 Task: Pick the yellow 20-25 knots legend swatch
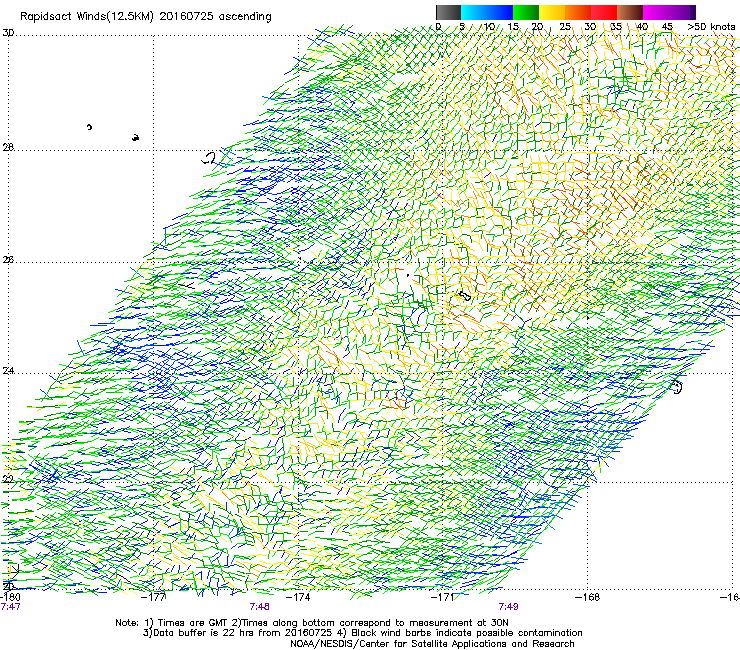(552, 12)
